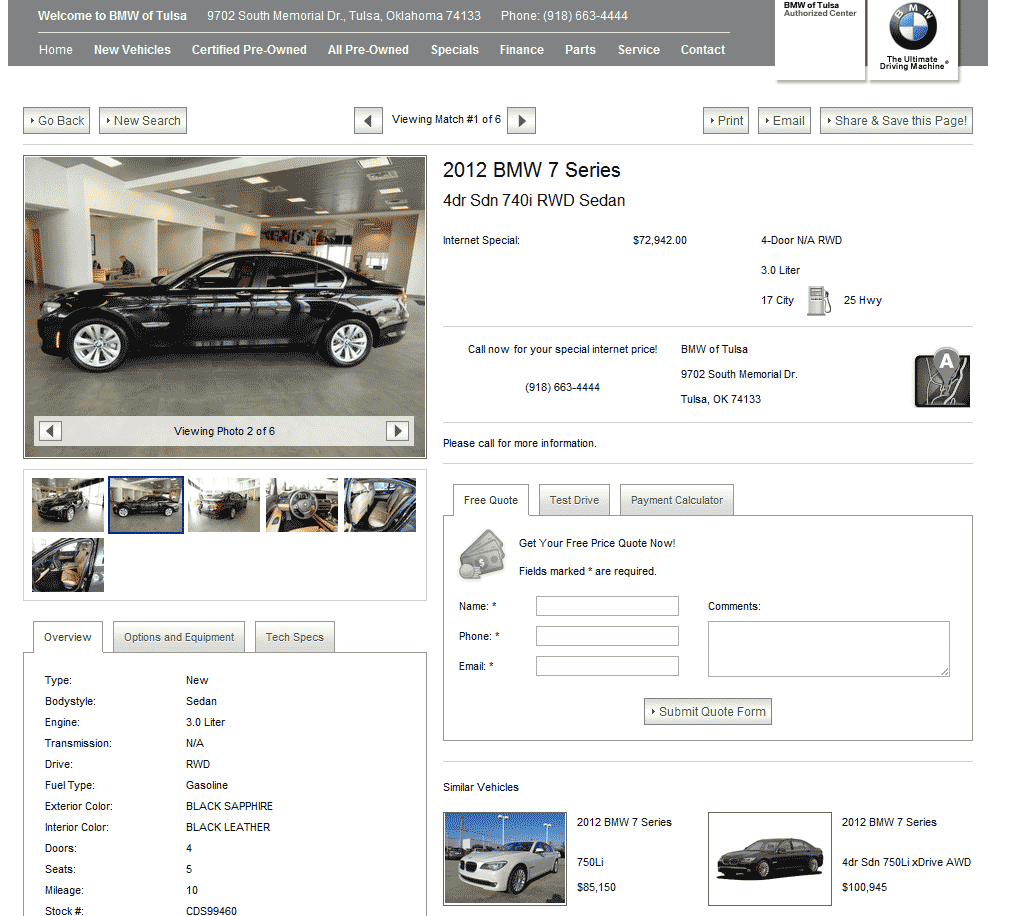
Task: Open the Specials menu
Action: pos(455,49)
